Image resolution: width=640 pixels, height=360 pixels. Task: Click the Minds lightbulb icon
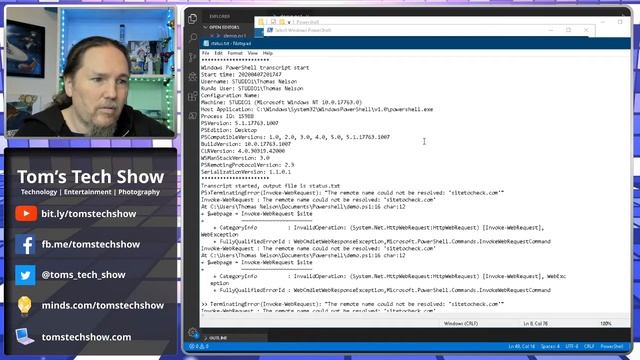[x=24, y=306]
